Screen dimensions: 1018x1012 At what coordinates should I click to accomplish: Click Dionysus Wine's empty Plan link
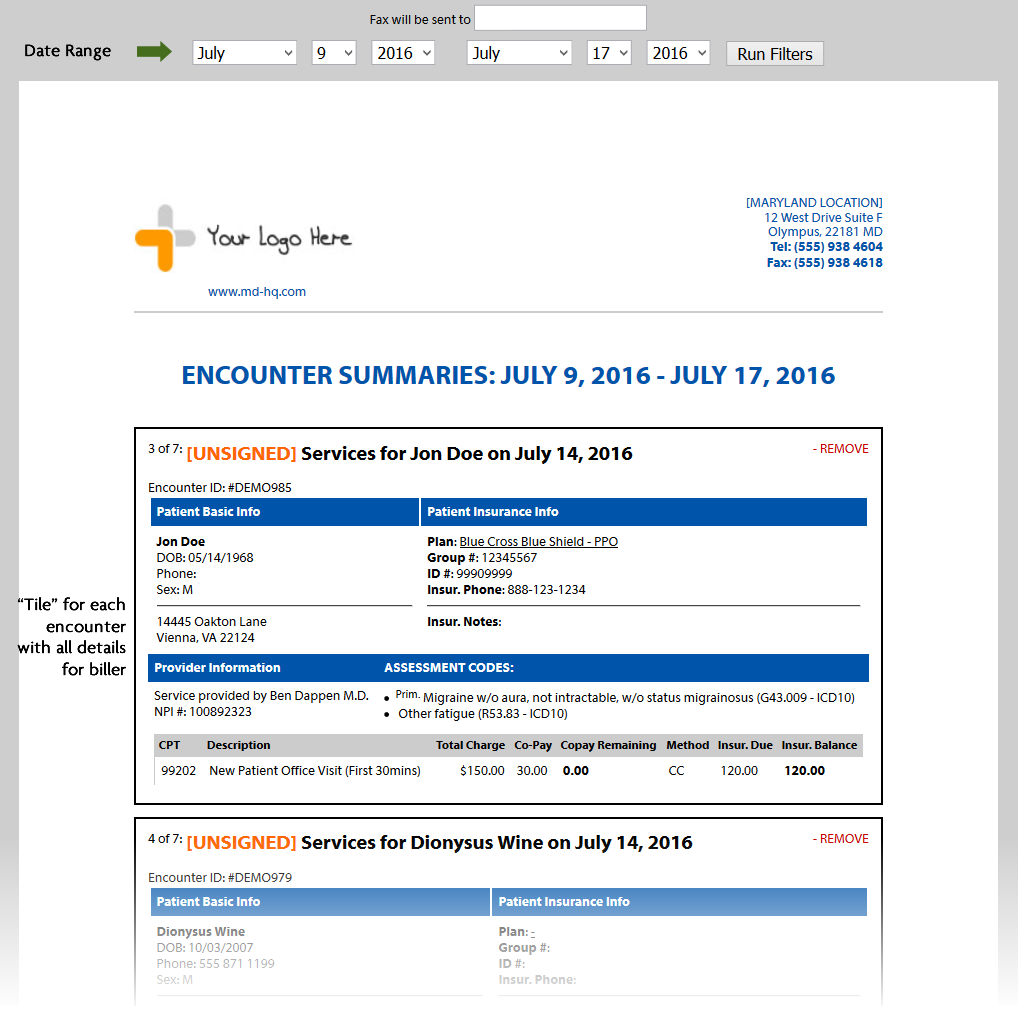point(532,932)
